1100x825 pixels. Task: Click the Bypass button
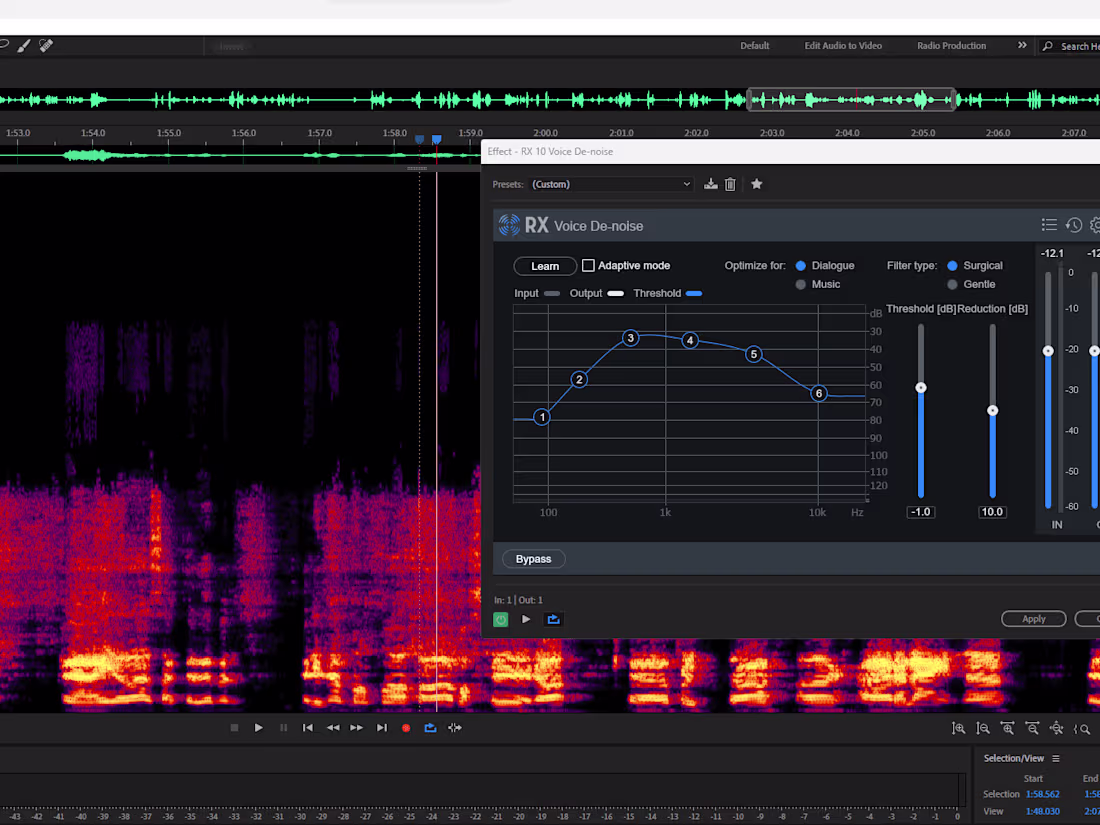(x=533, y=559)
